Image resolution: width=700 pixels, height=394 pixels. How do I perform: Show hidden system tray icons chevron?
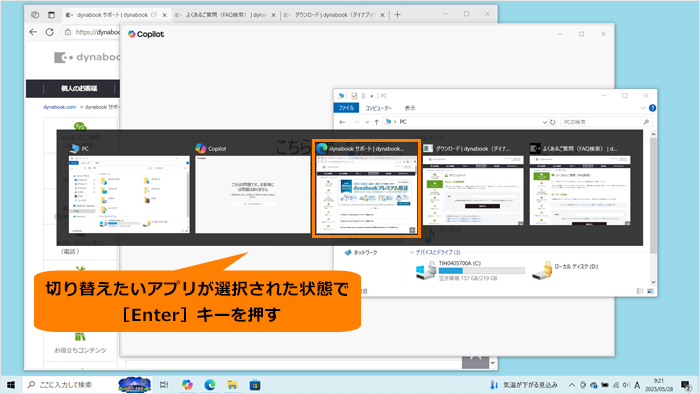point(572,385)
